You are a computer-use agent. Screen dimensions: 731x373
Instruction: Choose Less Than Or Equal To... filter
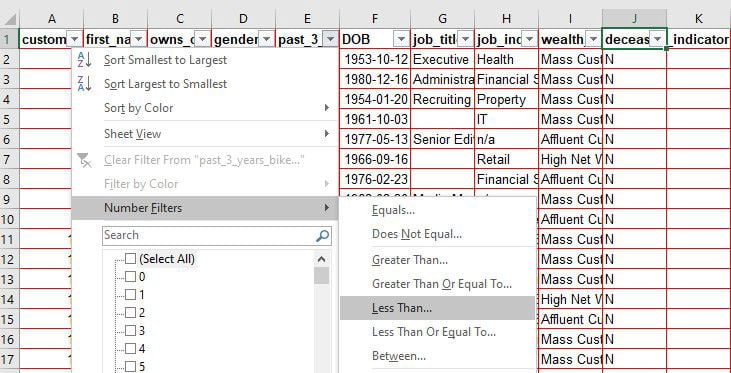click(437, 332)
